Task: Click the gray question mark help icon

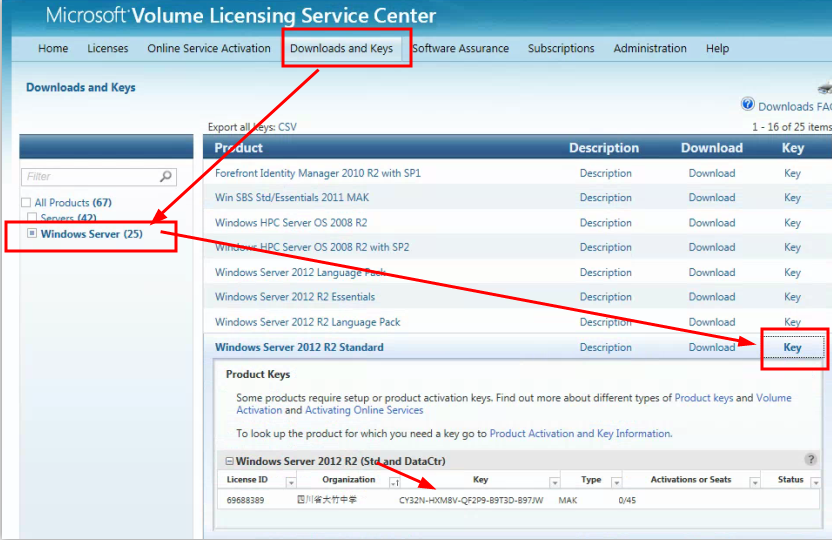Action: (810, 460)
